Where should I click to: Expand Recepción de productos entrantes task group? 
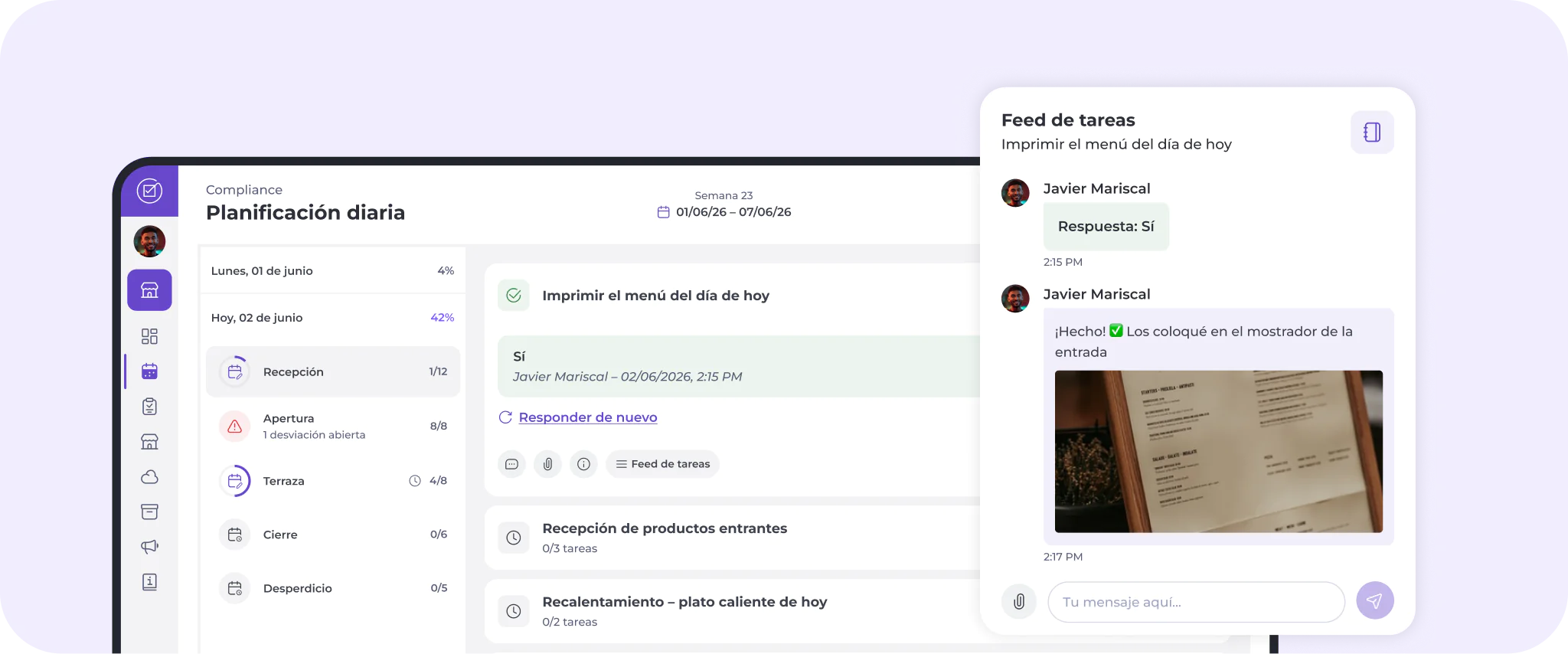(732, 538)
